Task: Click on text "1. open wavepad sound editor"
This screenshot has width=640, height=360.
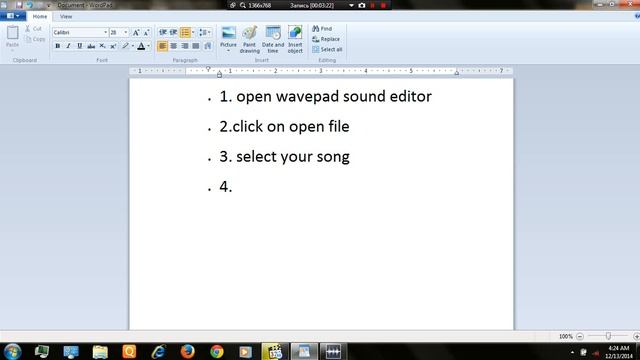Action: coord(325,97)
